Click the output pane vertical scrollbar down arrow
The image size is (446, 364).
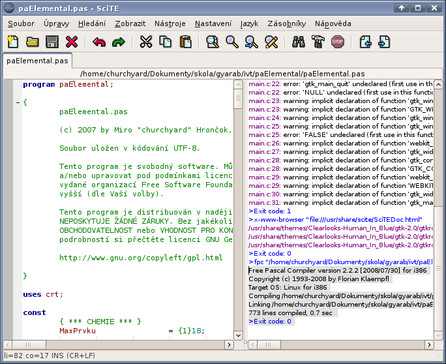pos(438,335)
